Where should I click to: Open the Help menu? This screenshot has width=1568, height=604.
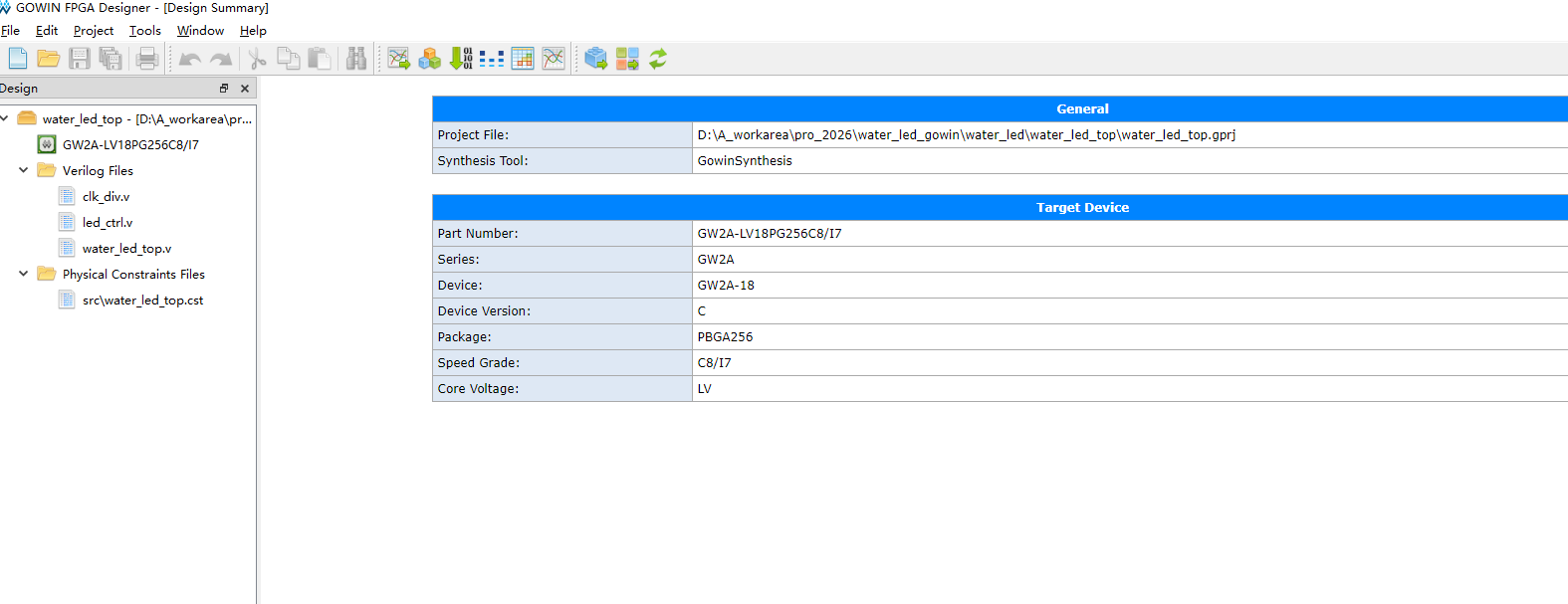[x=253, y=31]
